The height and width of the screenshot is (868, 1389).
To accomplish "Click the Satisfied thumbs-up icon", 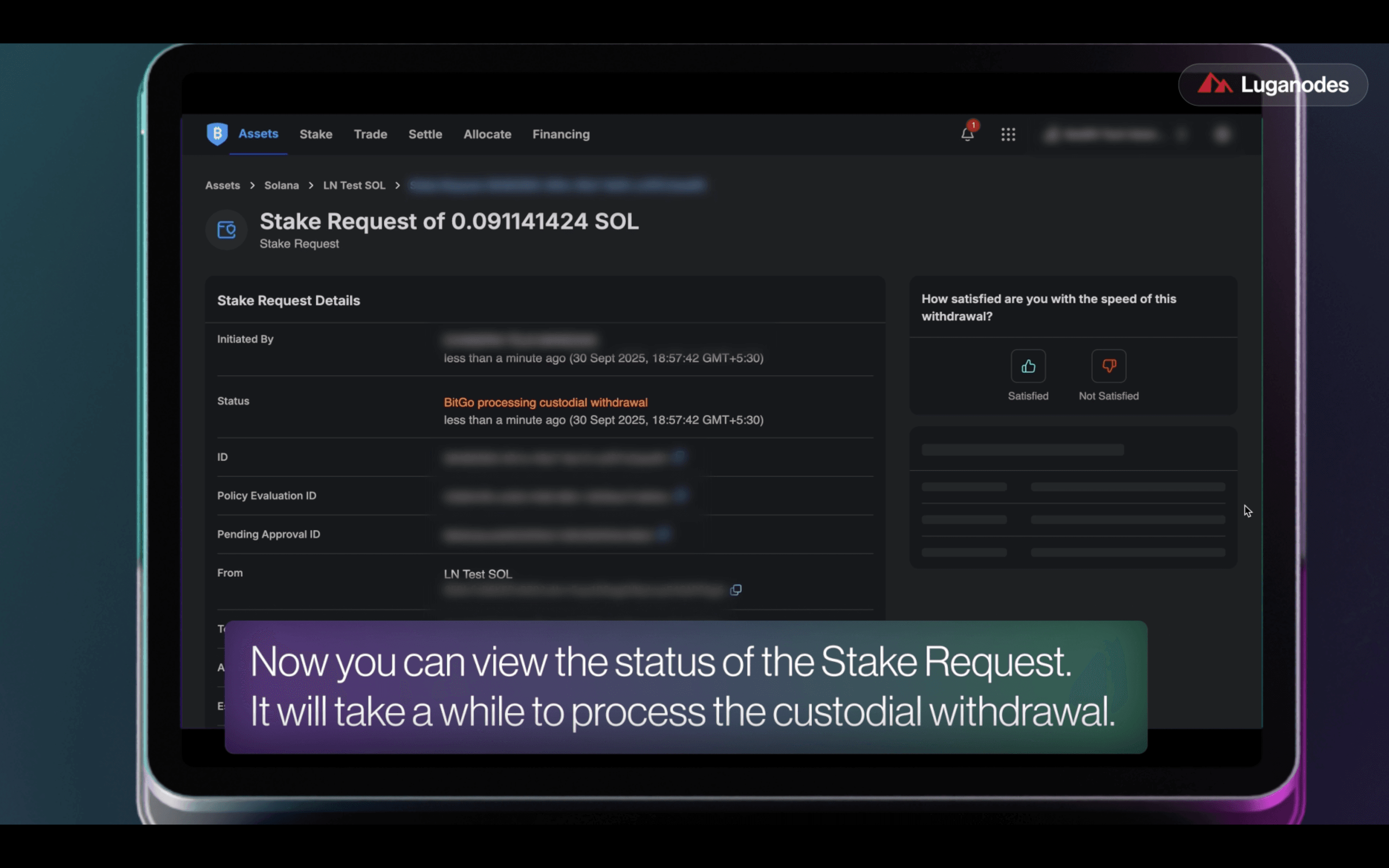I will pos(1028,366).
